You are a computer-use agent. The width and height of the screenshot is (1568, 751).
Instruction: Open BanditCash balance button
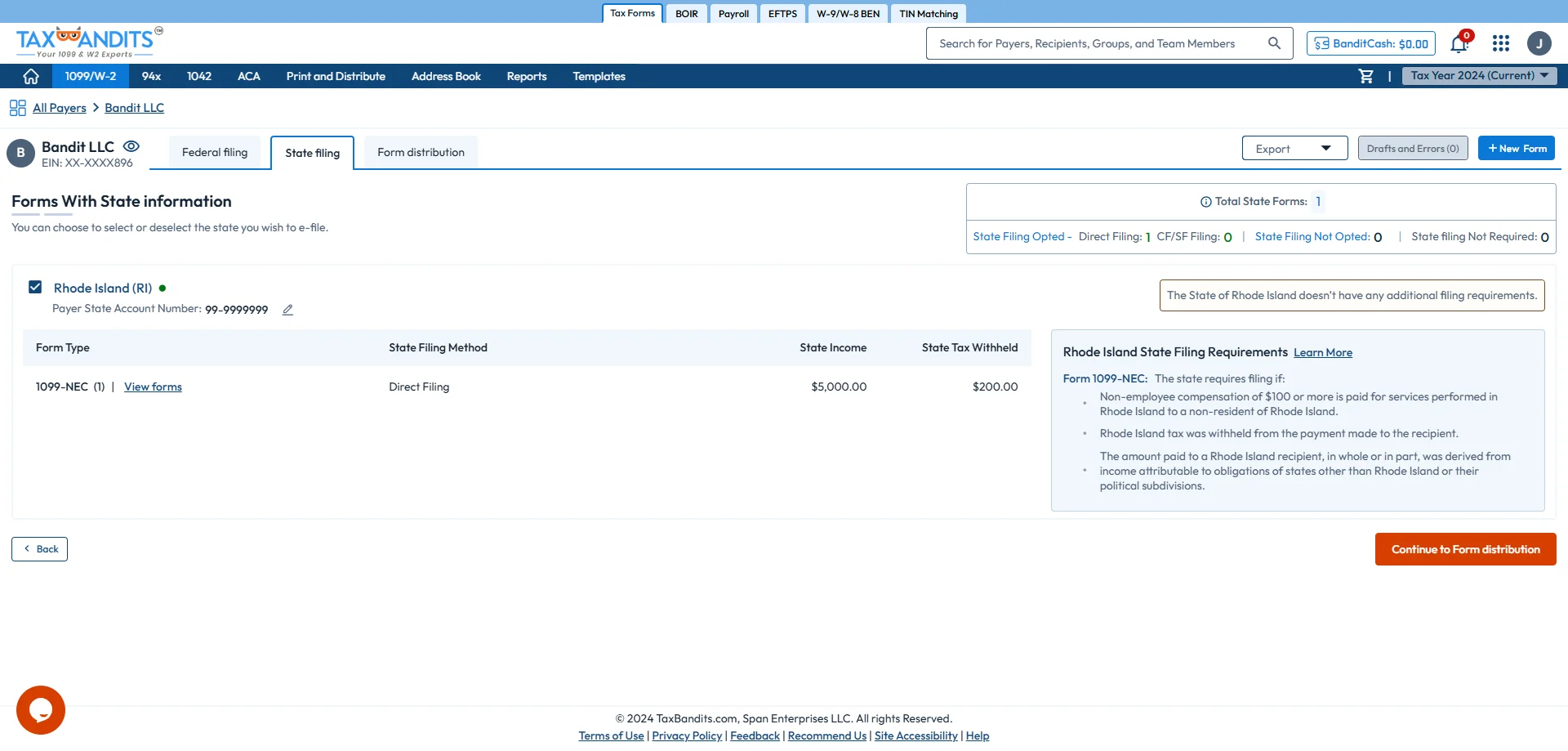[1371, 43]
